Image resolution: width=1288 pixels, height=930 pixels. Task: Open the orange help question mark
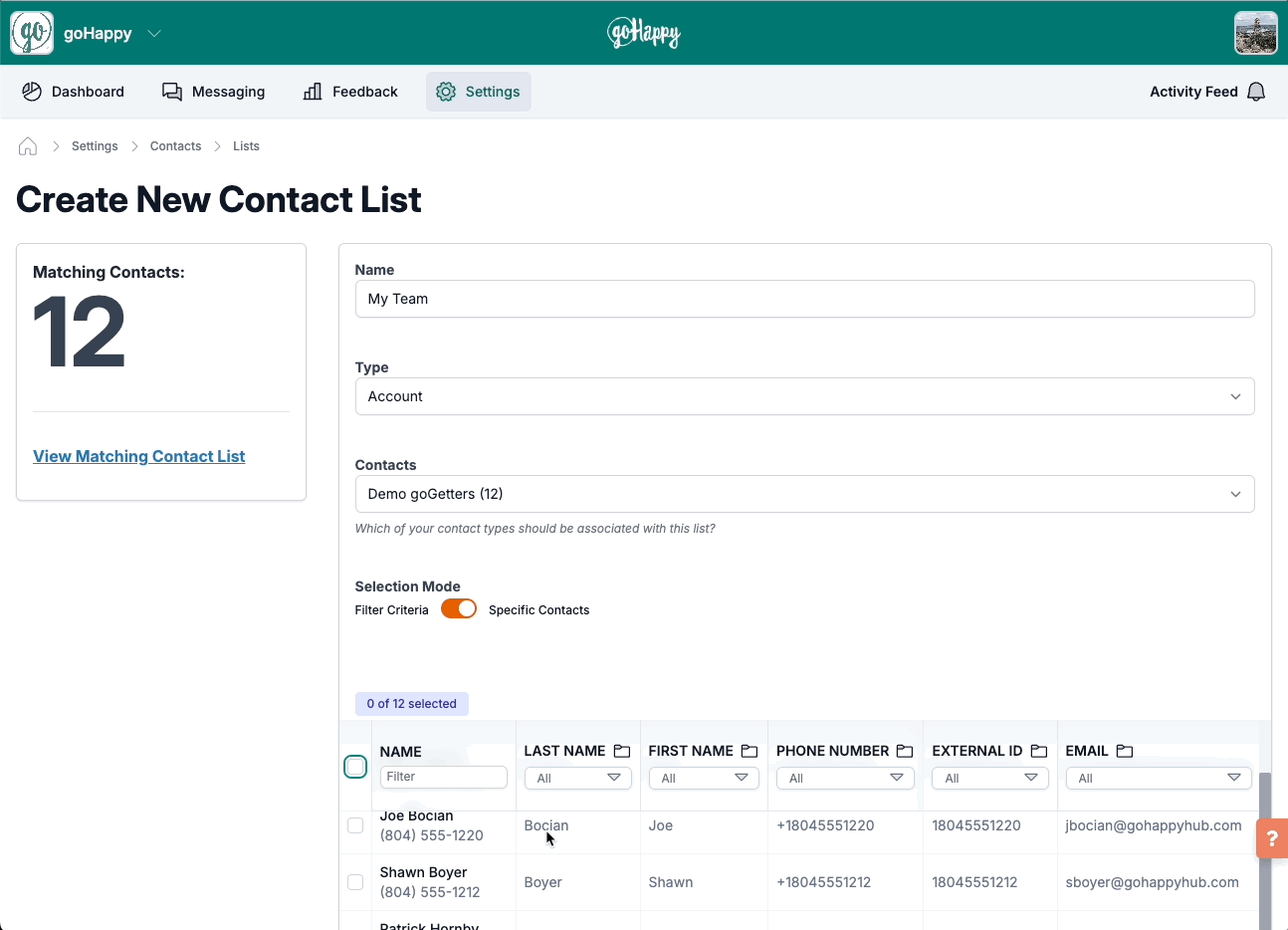(x=1272, y=838)
